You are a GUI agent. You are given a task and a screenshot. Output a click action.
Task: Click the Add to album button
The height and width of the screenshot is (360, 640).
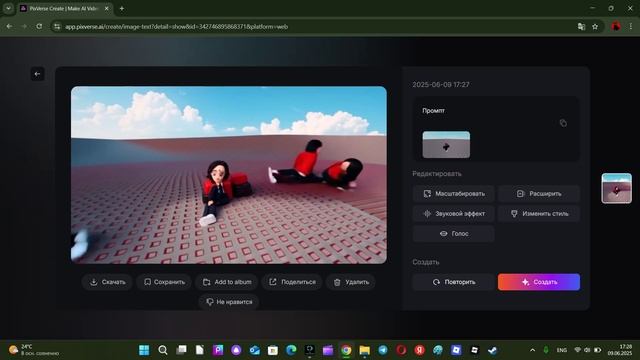pos(227,282)
